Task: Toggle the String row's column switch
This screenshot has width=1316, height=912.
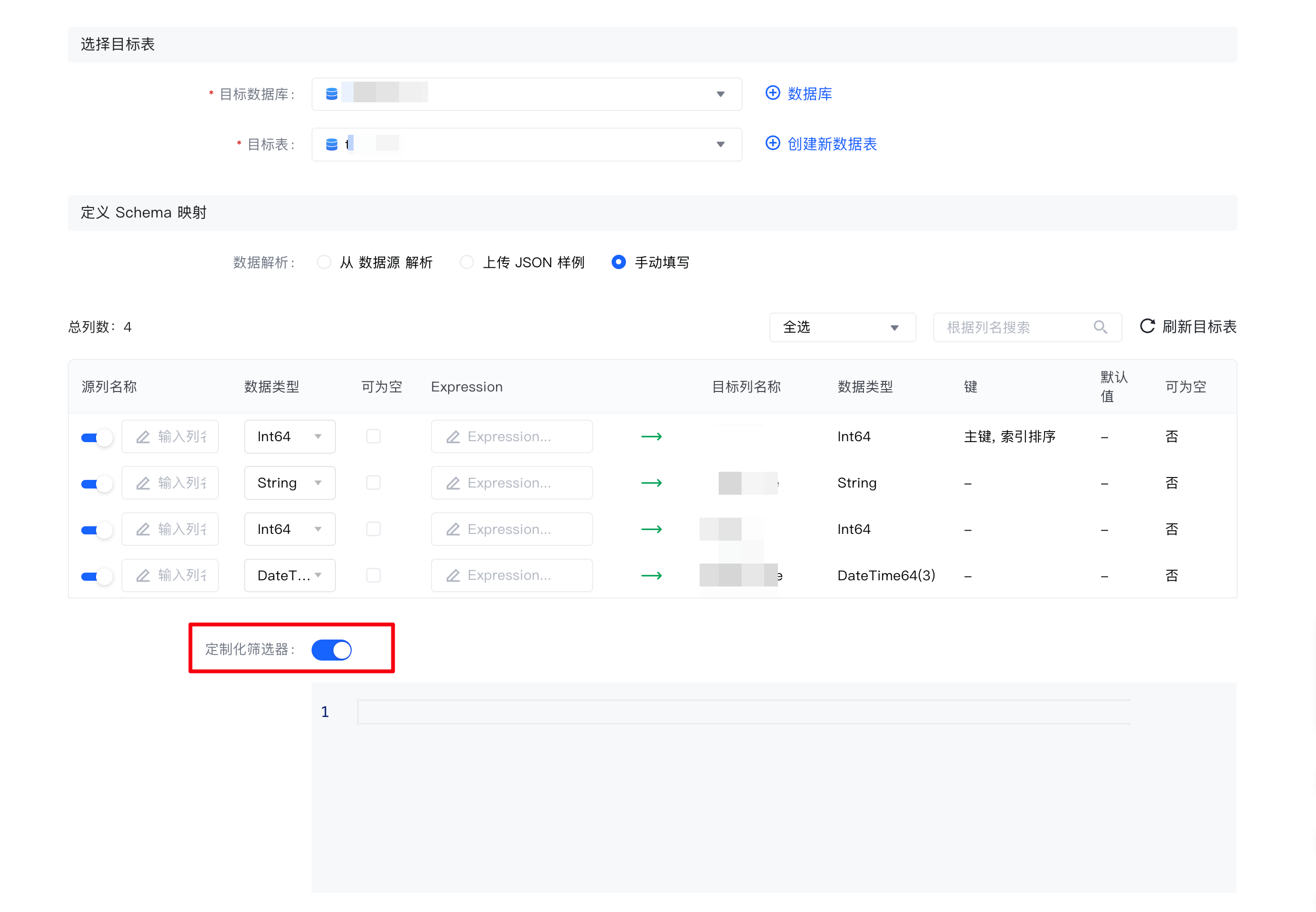Action: pyautogui.click(x=97, y=484)
